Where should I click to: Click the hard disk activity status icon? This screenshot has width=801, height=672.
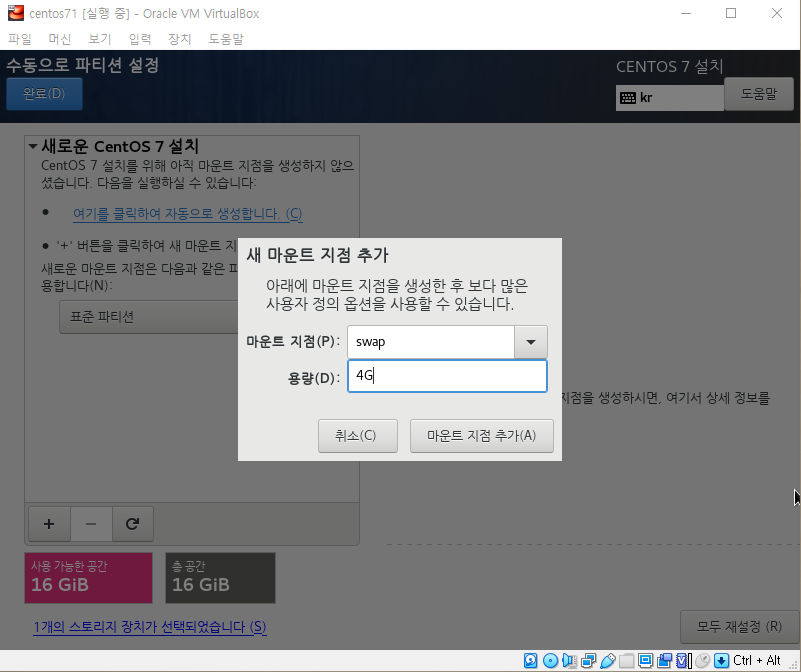[531, 660]
